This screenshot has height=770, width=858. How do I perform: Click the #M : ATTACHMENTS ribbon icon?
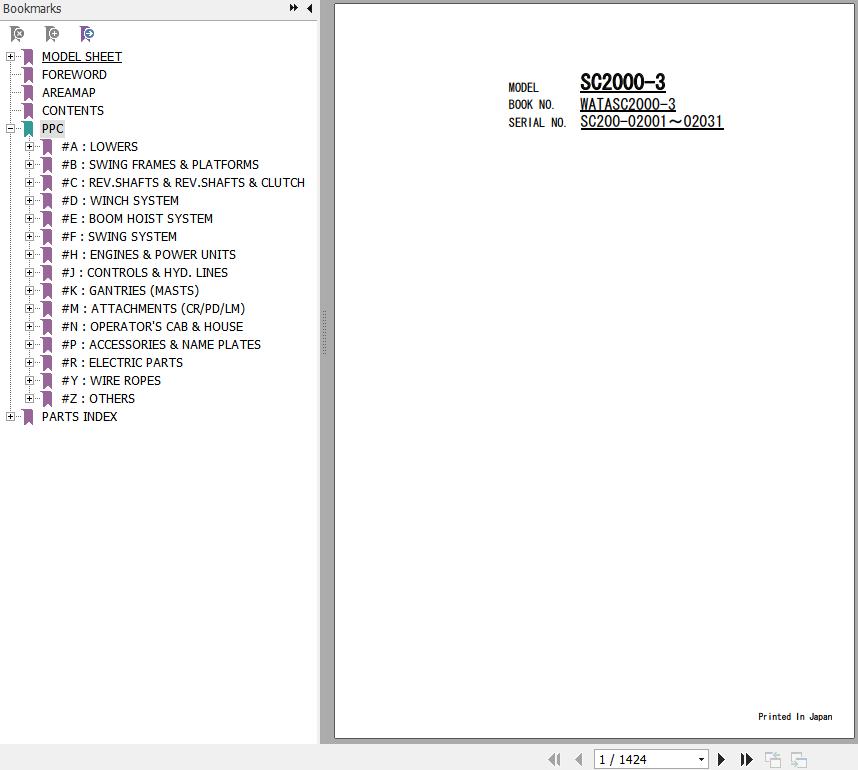pos(48,309)
